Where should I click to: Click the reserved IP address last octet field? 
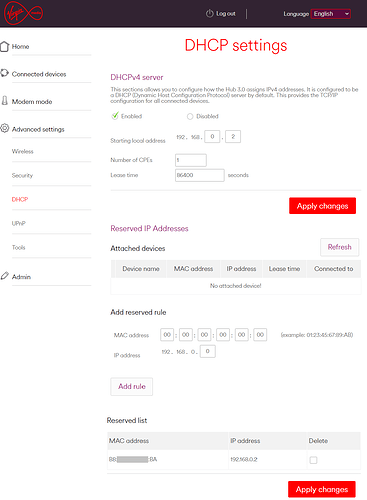(x=208, y=351)
